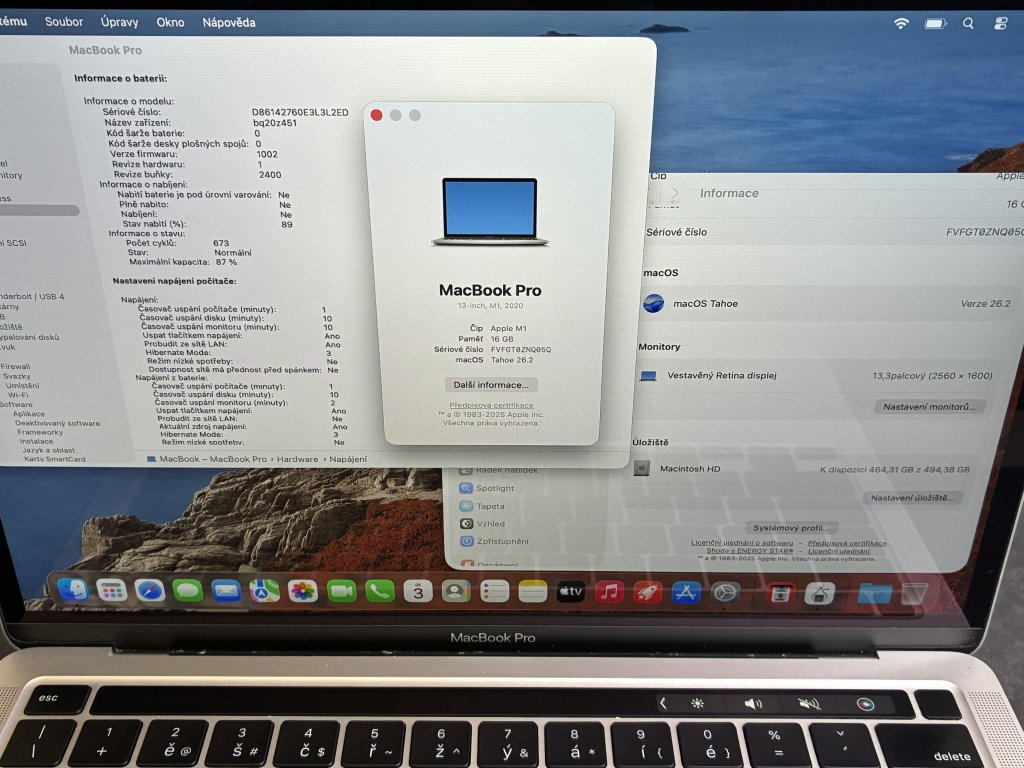Open Calendar showing date 3
The width and height of the screenshot is (1024, 768).
(418, 591)
